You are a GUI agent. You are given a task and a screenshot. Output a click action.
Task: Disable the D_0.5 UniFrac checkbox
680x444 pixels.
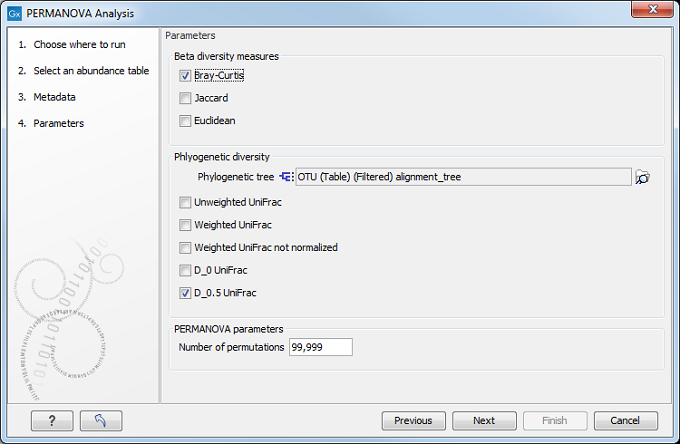coord(185,294)
